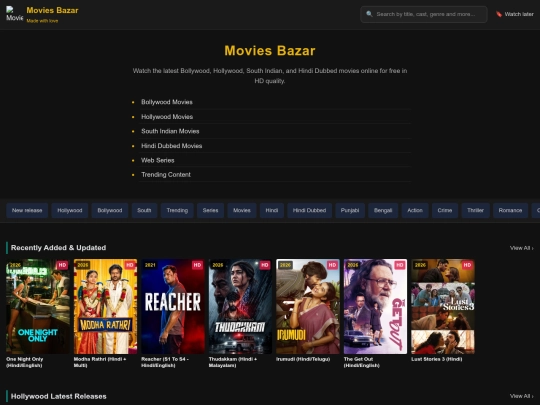Image resolution: width=540 pixels, height=405 pixels.
Task: Click the Modha Rathri (Hindi + Multi) title
Action: pyautogui.click(x=100, y=362)
